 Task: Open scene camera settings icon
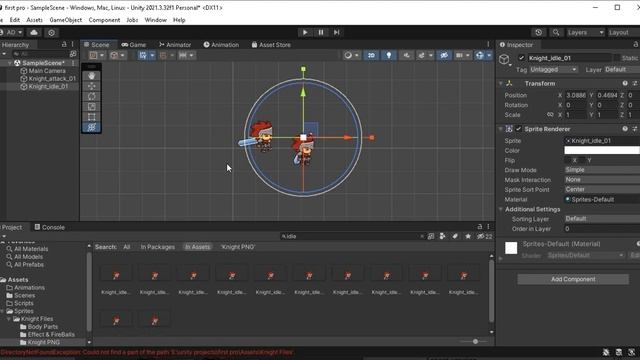[x=460, y=56]
